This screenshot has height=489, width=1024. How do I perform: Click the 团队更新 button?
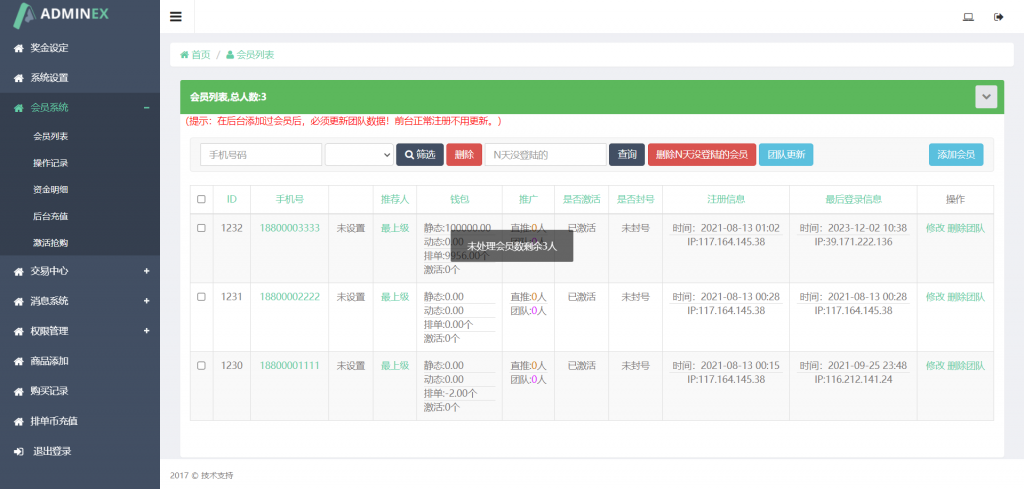785,154
